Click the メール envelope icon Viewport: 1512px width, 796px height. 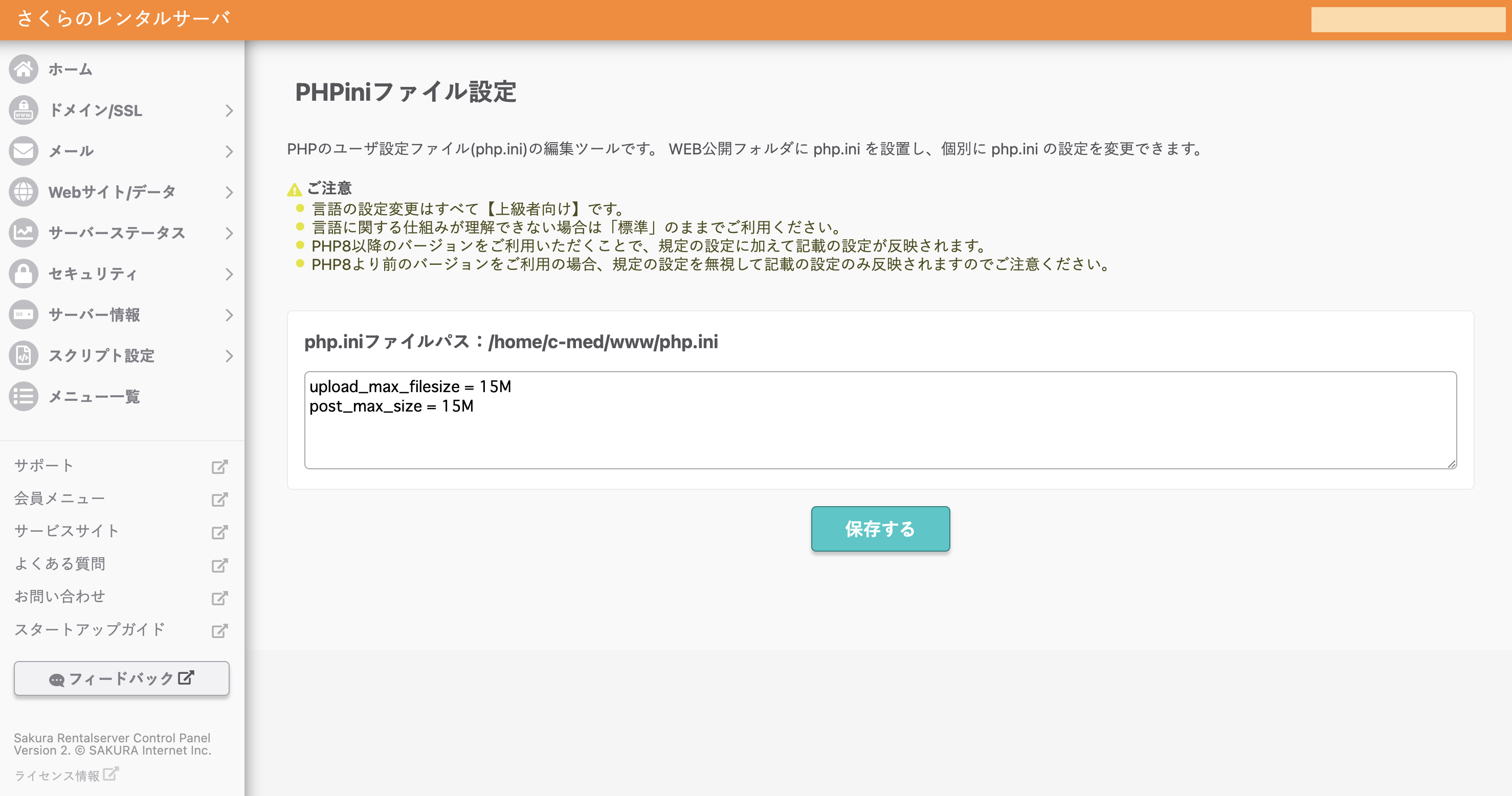pyautogui.click(x=24, y=151)
